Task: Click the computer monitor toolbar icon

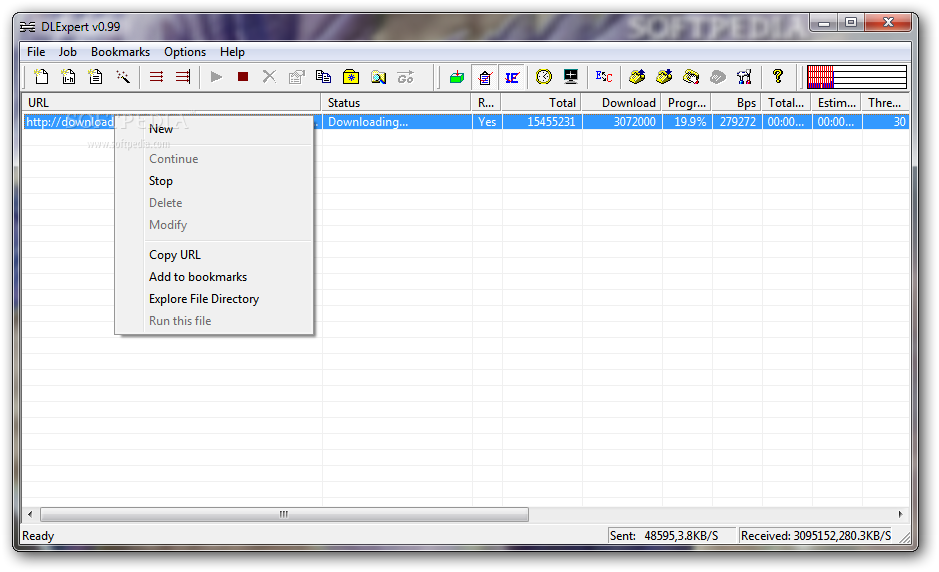Action: (x=571, y=77)
